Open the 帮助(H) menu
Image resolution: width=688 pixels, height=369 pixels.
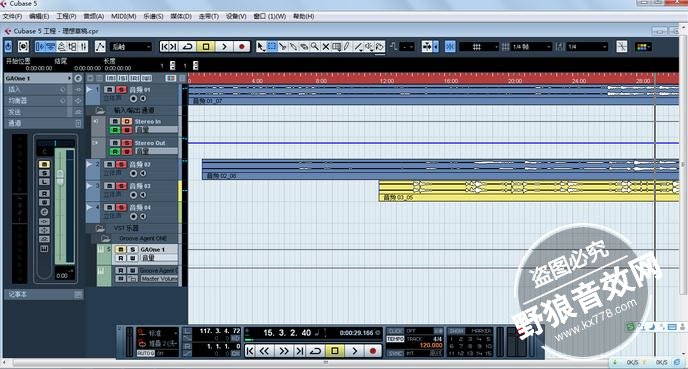pyautogui.click(x=304, y=16)
